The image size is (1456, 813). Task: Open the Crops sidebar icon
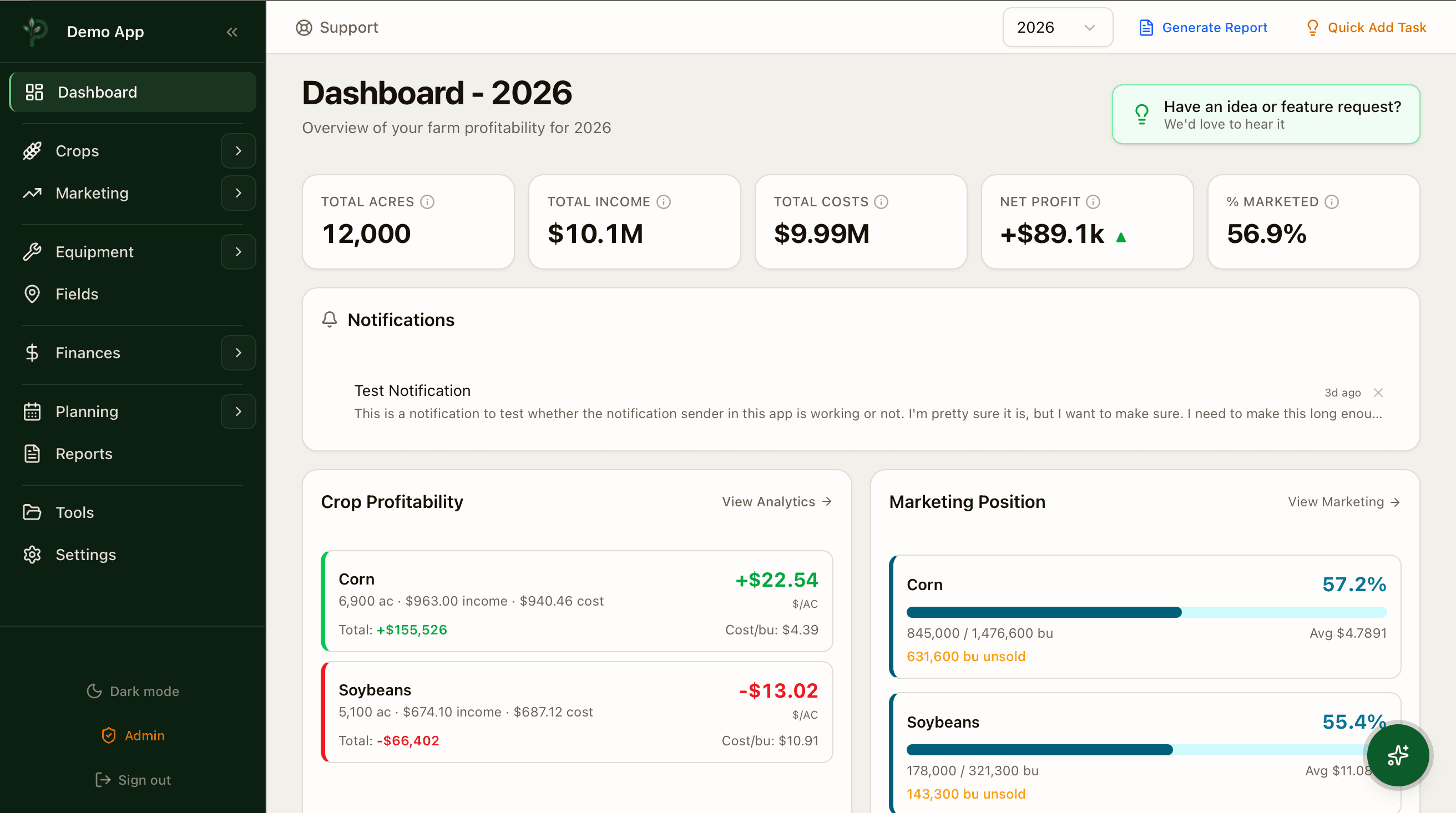pyautogui.click(x=33, y=151)
